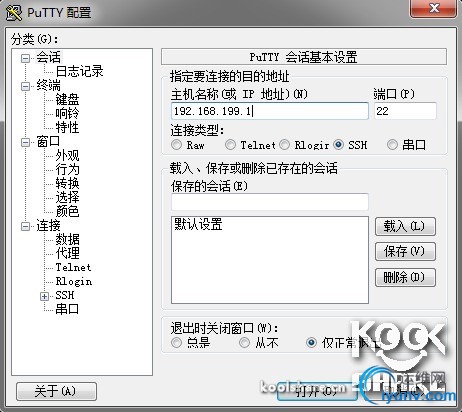462x412 pixels.
Task: Click the 保存的会话 name field
Action: click(x=270, y=202)
